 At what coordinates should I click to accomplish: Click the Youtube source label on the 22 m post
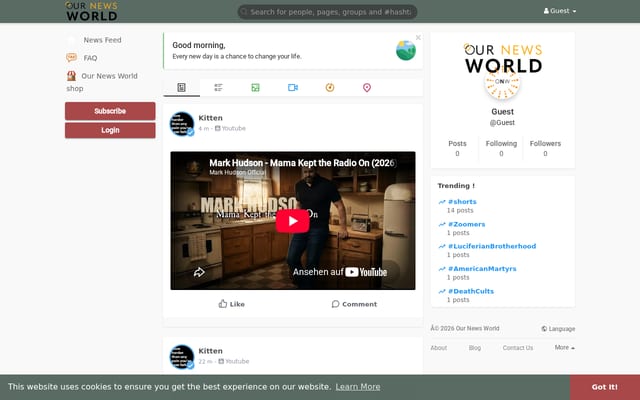click(233, 361)
